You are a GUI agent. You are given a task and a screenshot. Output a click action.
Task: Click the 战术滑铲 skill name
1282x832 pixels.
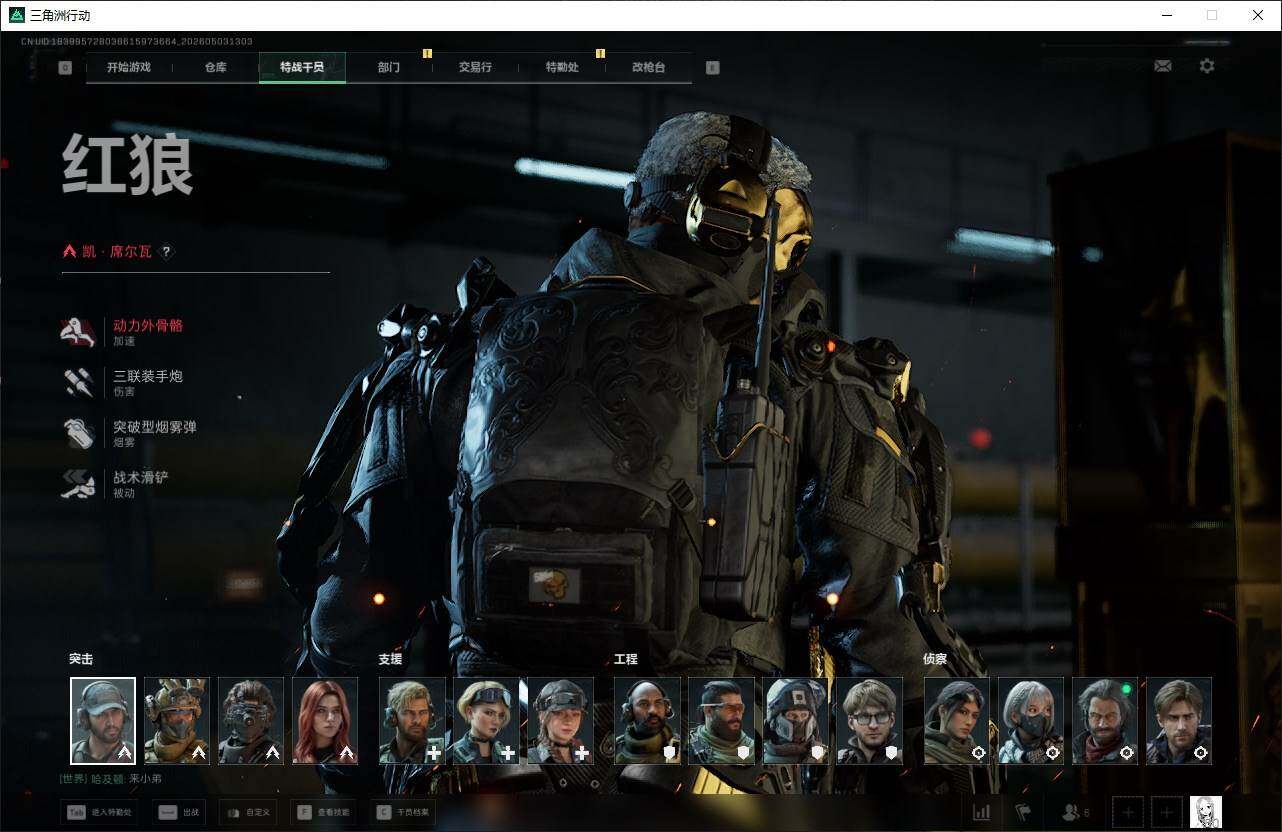click(x=141, y=478)
